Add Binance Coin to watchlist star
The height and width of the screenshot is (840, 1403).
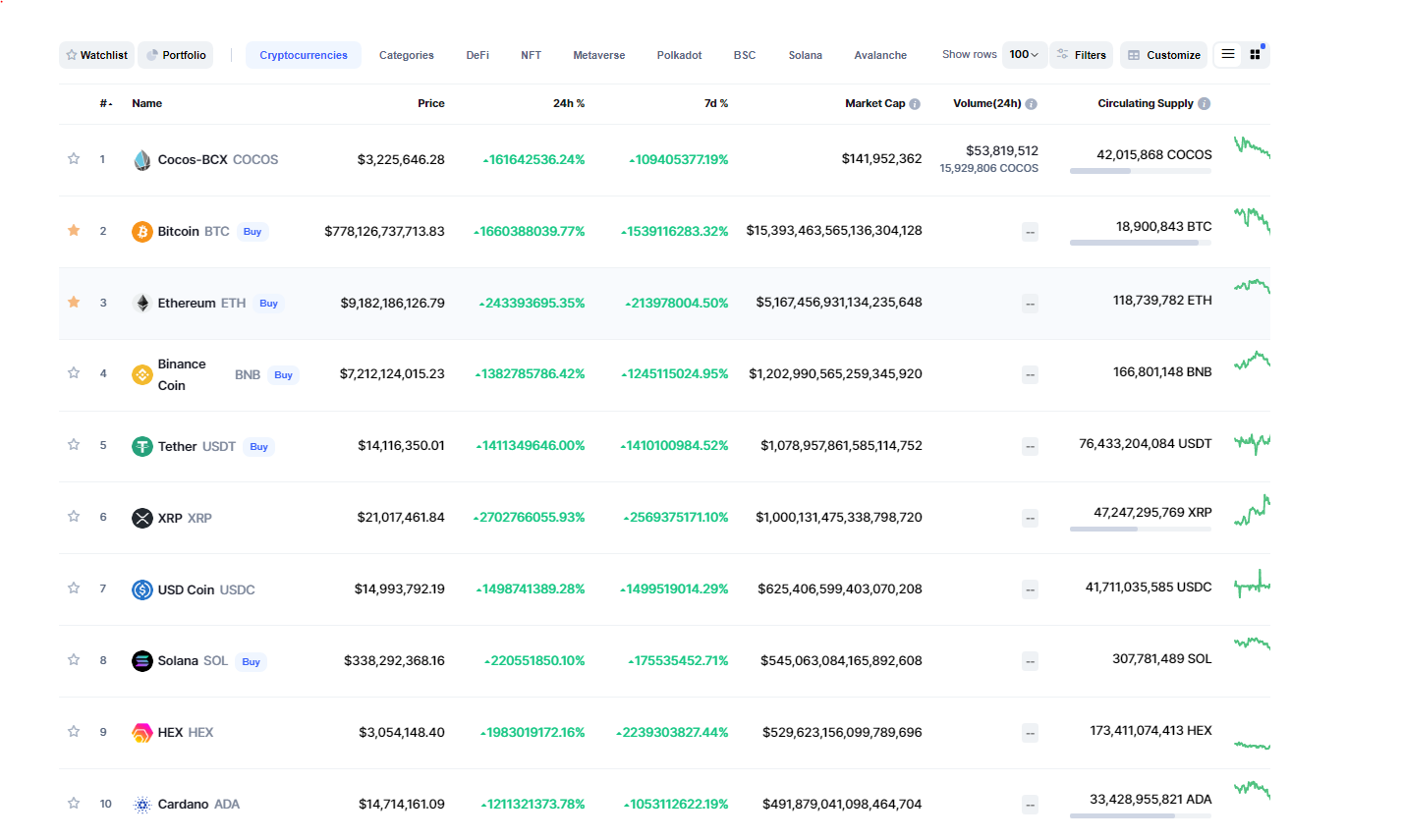pos(74,372)
